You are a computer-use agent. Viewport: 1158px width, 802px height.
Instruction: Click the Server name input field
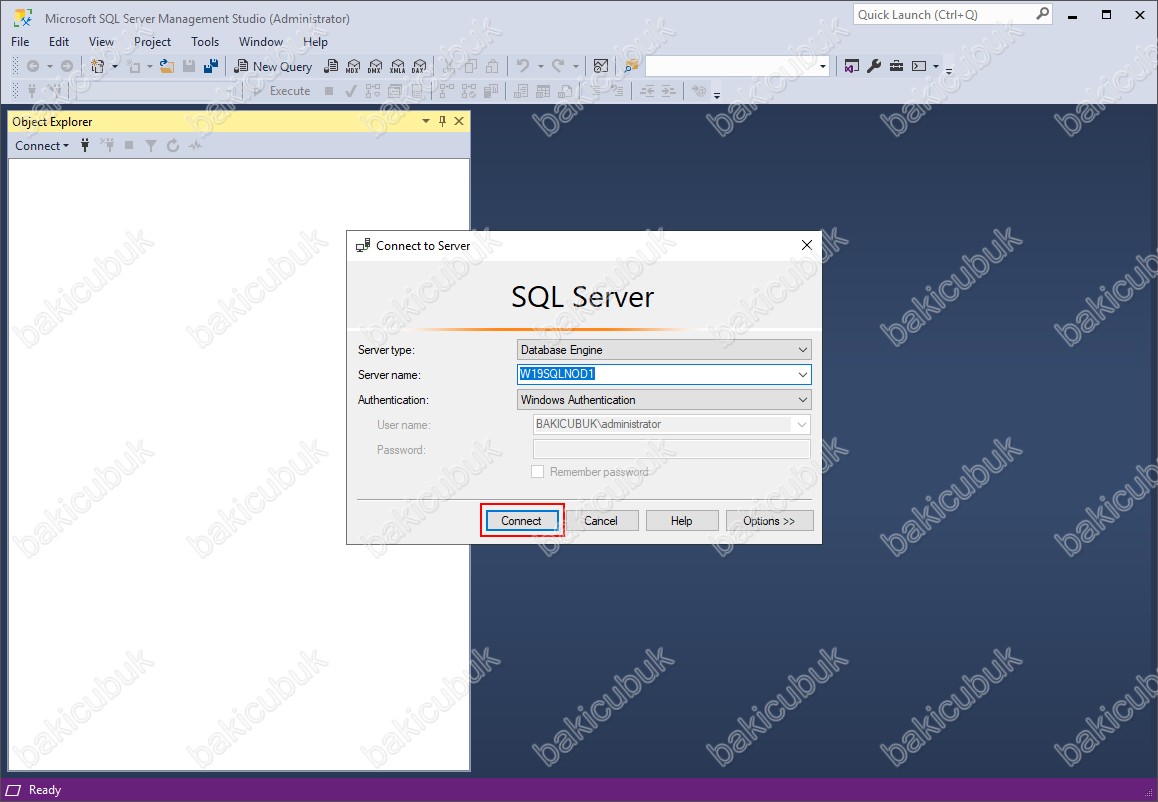(664, 374)
